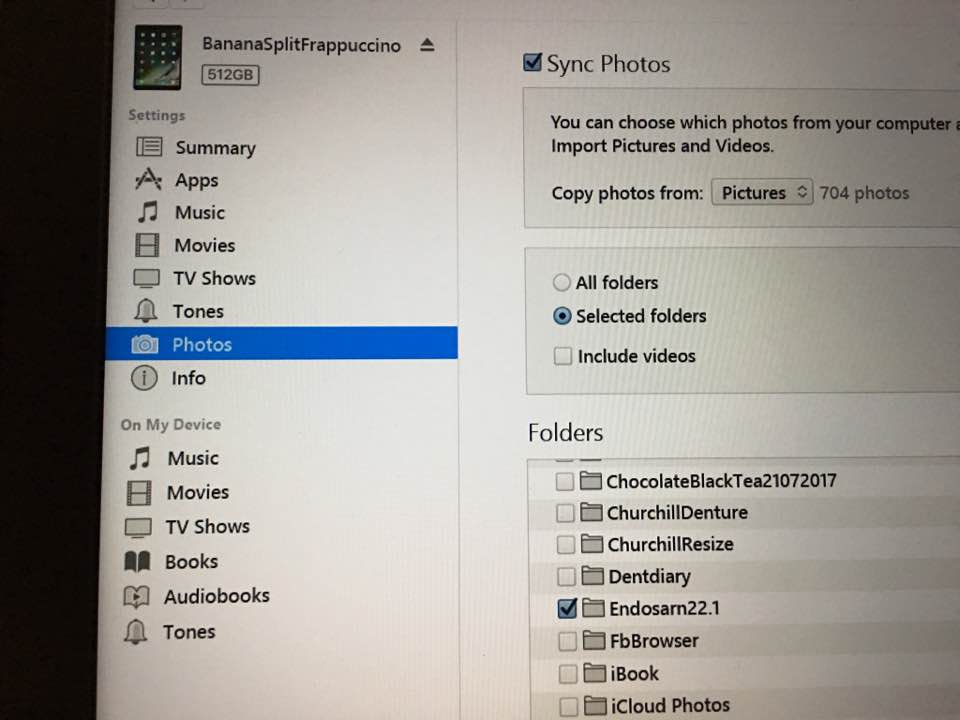Open the Info section icon
Screen dimensions: 960x720
pyautogui.click(x=143, y=378)
